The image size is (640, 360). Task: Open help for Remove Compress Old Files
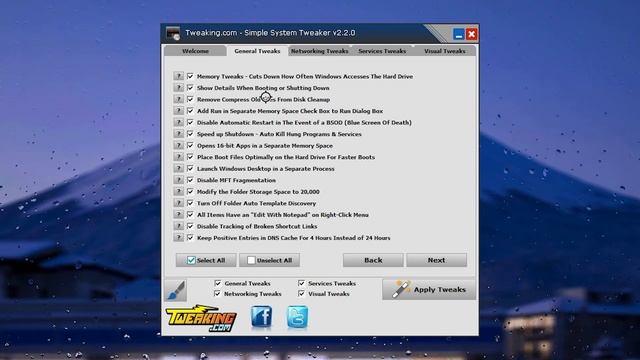pos(178,99)
